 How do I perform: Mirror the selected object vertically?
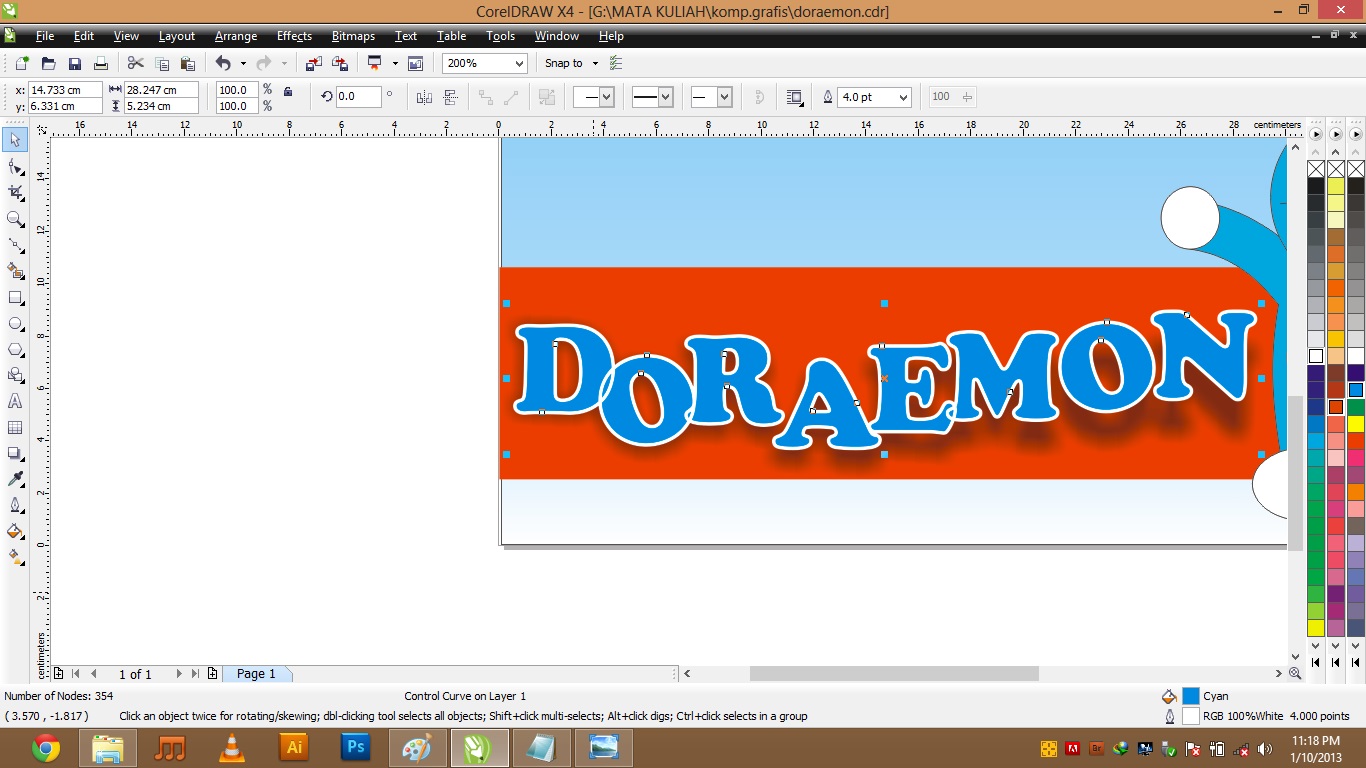tap(452, 97)
